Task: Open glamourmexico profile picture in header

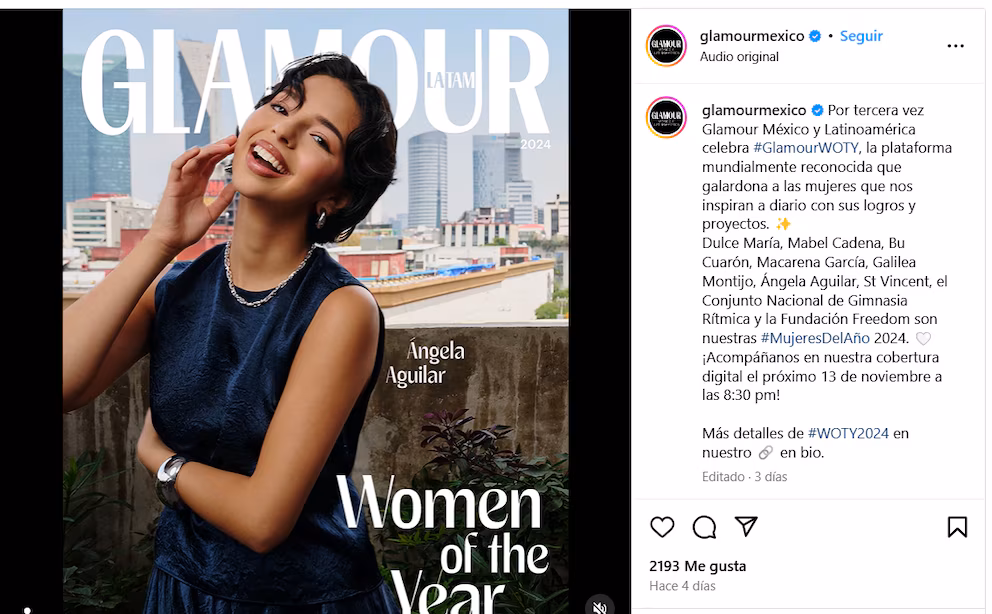Action: coord(666,46)
